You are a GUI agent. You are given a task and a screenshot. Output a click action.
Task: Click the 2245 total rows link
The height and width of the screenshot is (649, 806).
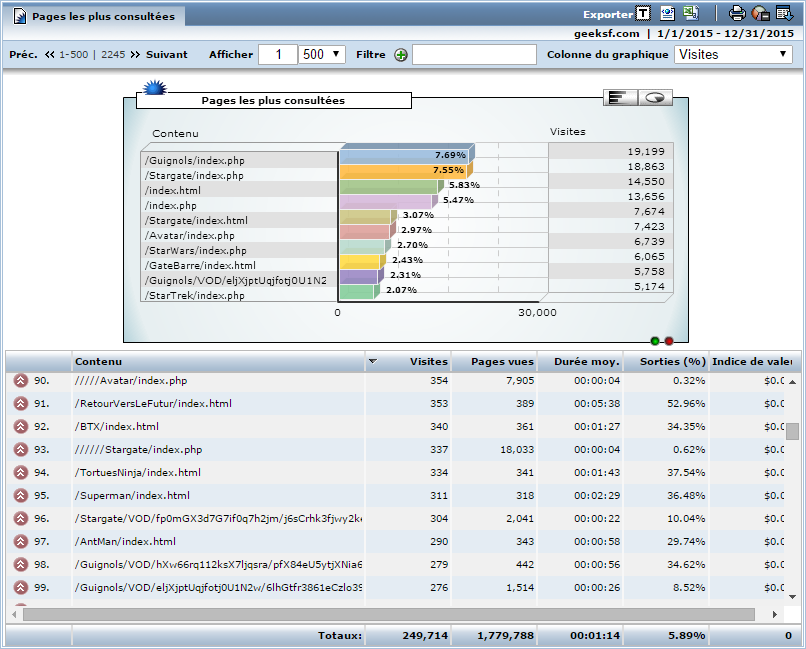(113, 54)
